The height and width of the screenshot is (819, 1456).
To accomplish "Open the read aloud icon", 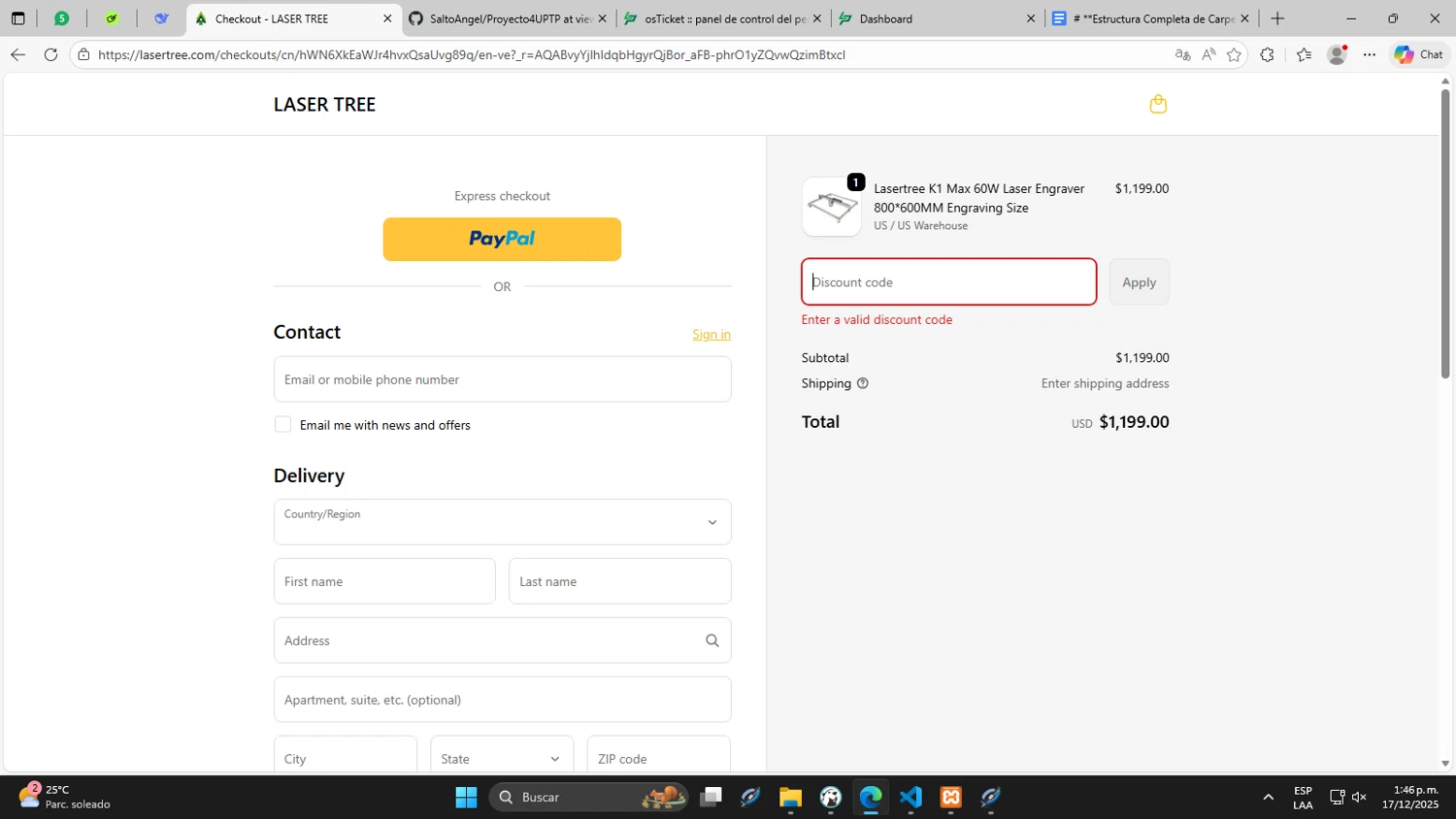I will point(1208,54).
